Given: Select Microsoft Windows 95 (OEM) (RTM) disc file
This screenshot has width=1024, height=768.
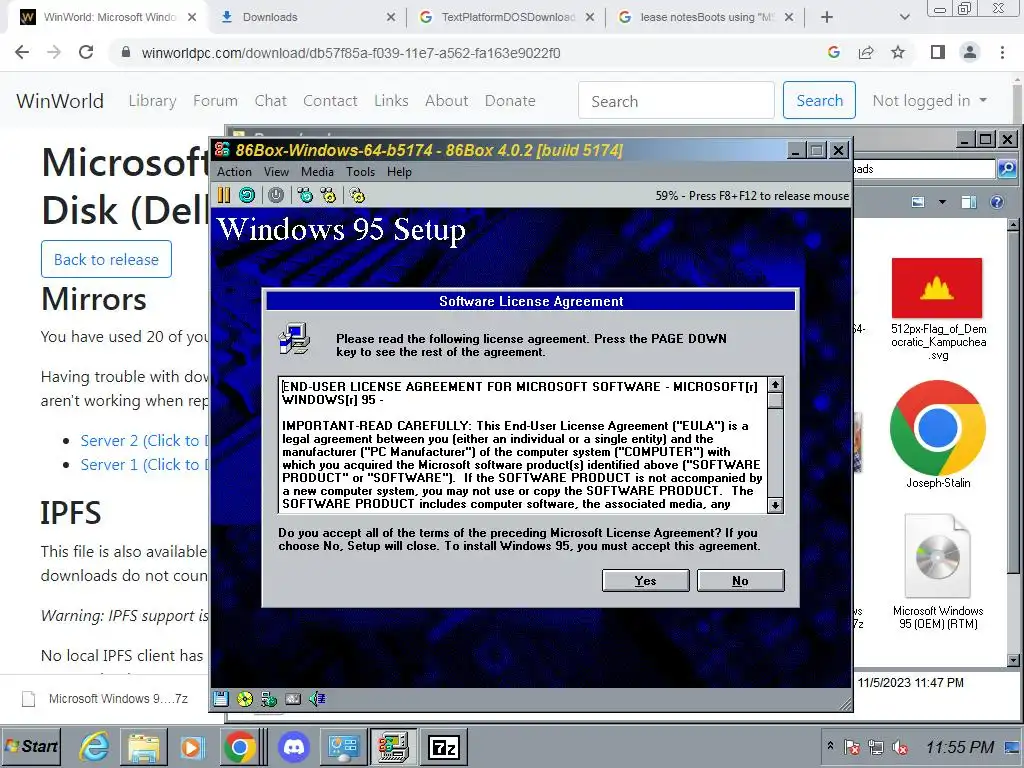Looking at the screenshot, I should pyautogui.click(x=938, y=572).
